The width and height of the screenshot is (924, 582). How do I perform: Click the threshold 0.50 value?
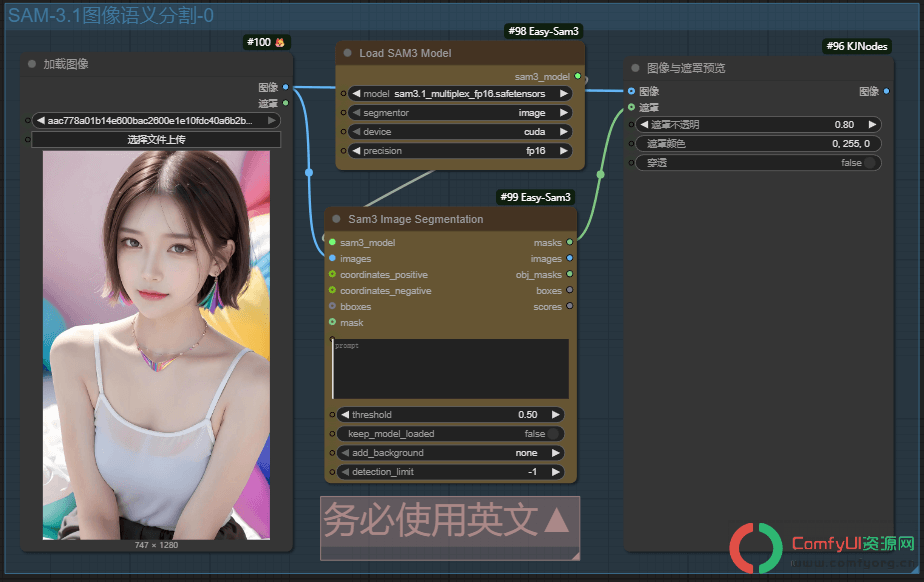pyautogui.click(x=527, y=415)
